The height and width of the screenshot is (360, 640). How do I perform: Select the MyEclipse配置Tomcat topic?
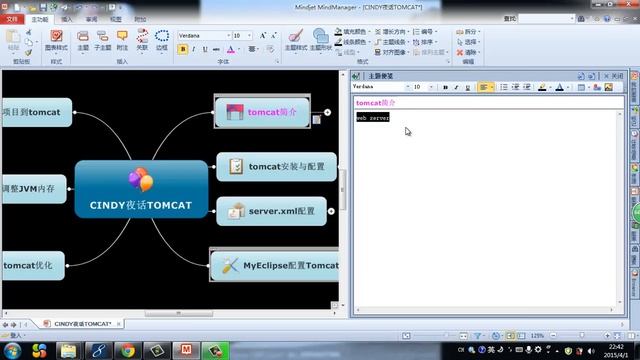pos(275,265)
